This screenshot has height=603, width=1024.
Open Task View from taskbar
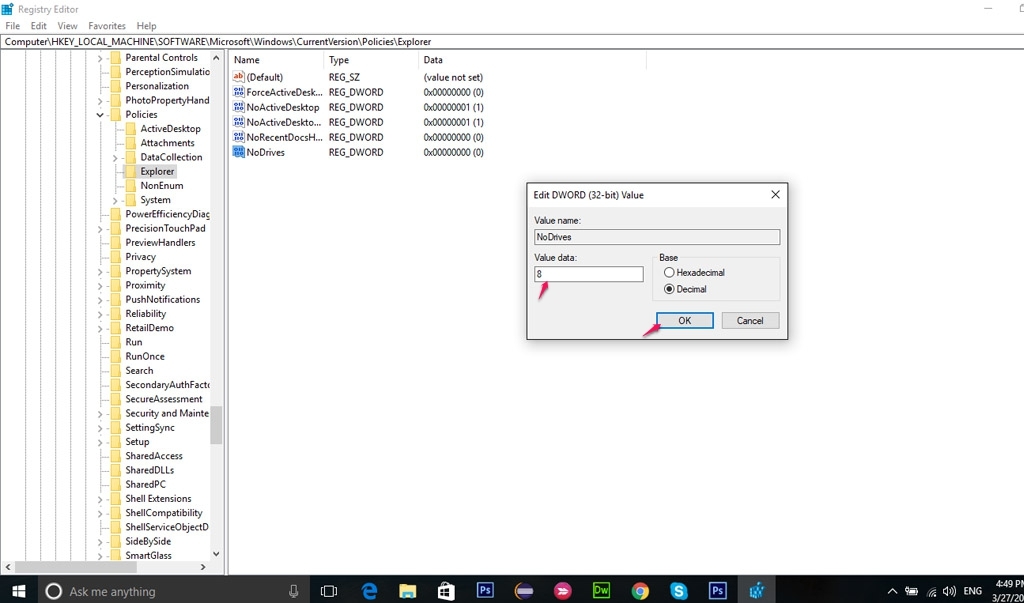coord(328,591)
